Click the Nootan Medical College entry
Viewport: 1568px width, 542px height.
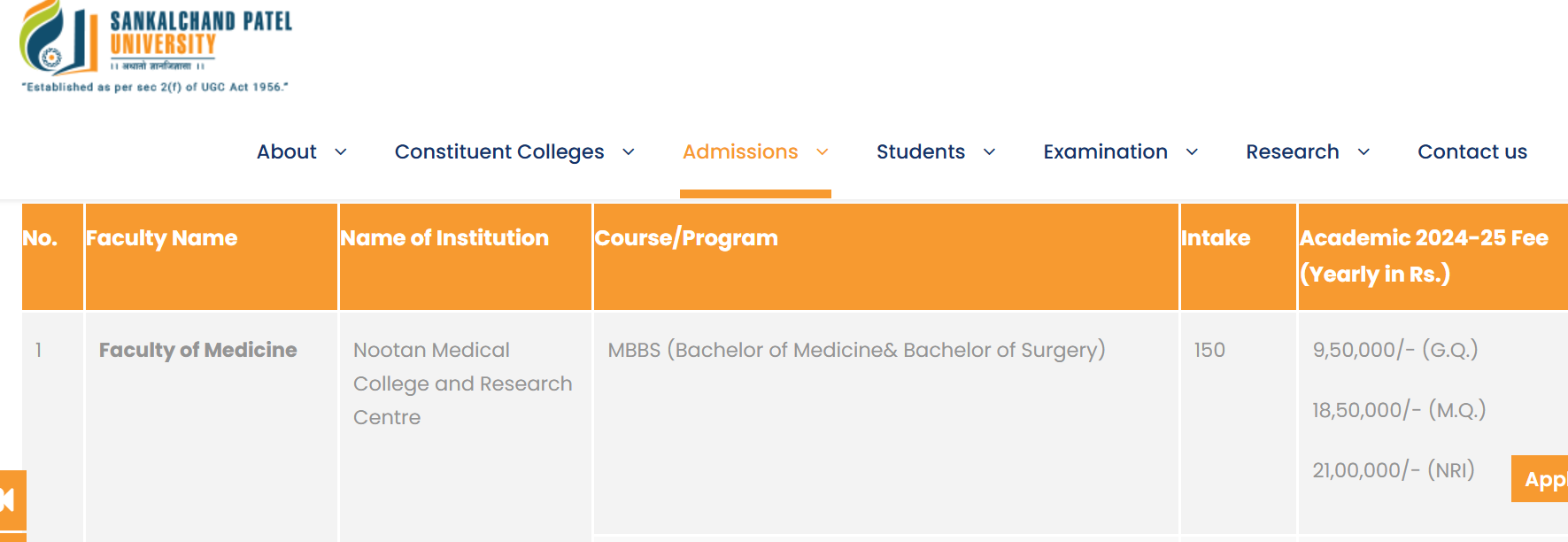point(463,383)
